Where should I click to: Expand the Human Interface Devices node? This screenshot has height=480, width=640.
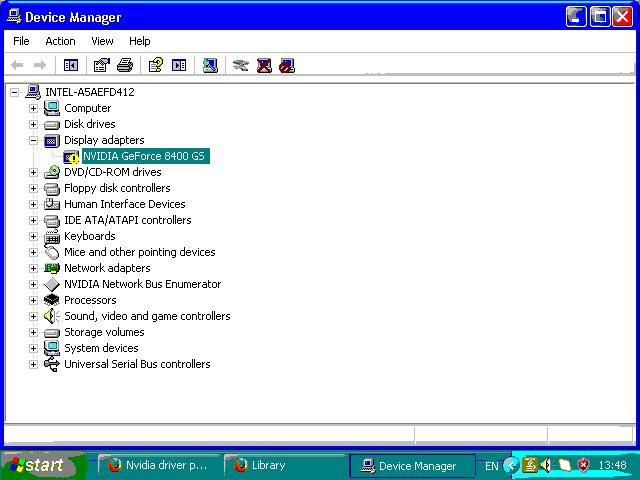coord(33,204)
